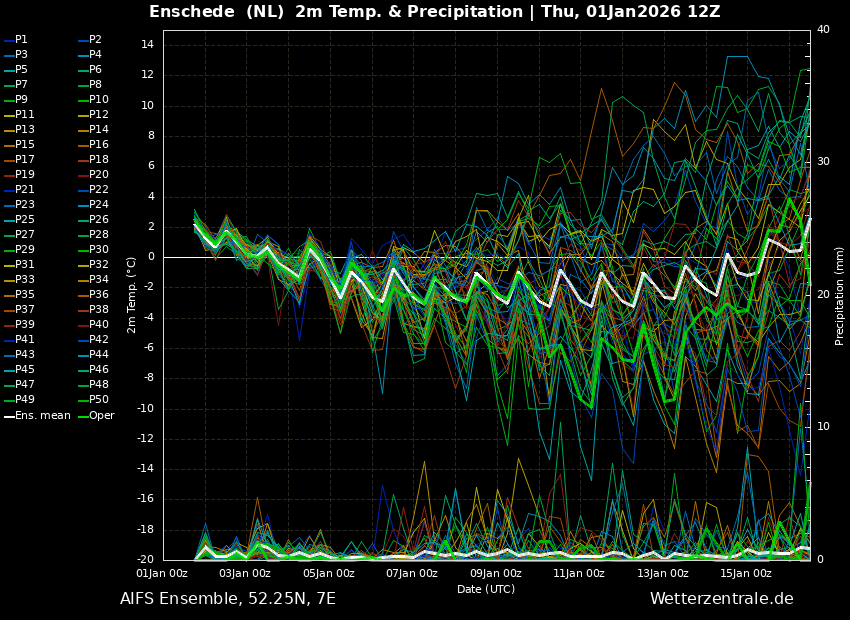Click the AIFS Ensemble, 52.25N, 7E caption
Image resolution: width=850 pixels, height=620 pixels.
(x=228, y=599)
